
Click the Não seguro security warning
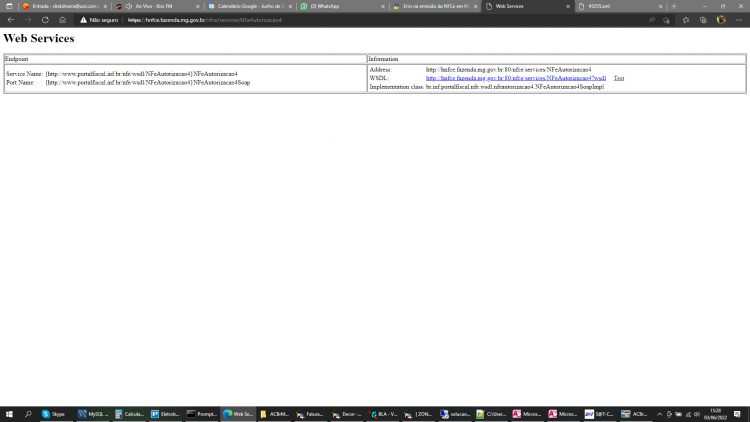(99, 20)
